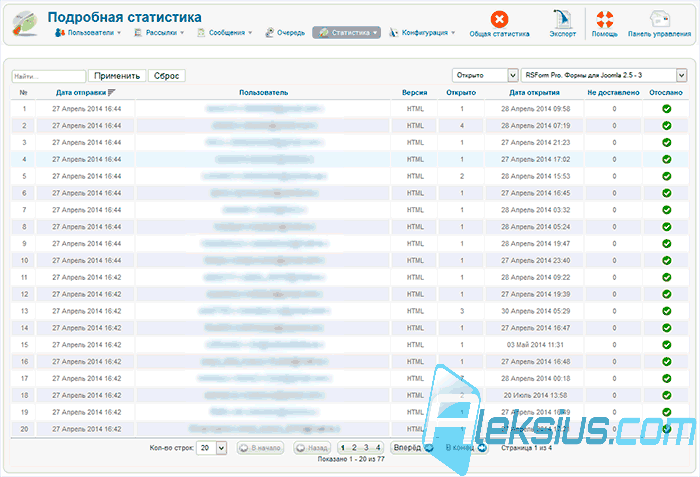This screenshot has height=477, width=700.
Task: Open Помощь lifebuoy icon
Action: pos(604,19)
